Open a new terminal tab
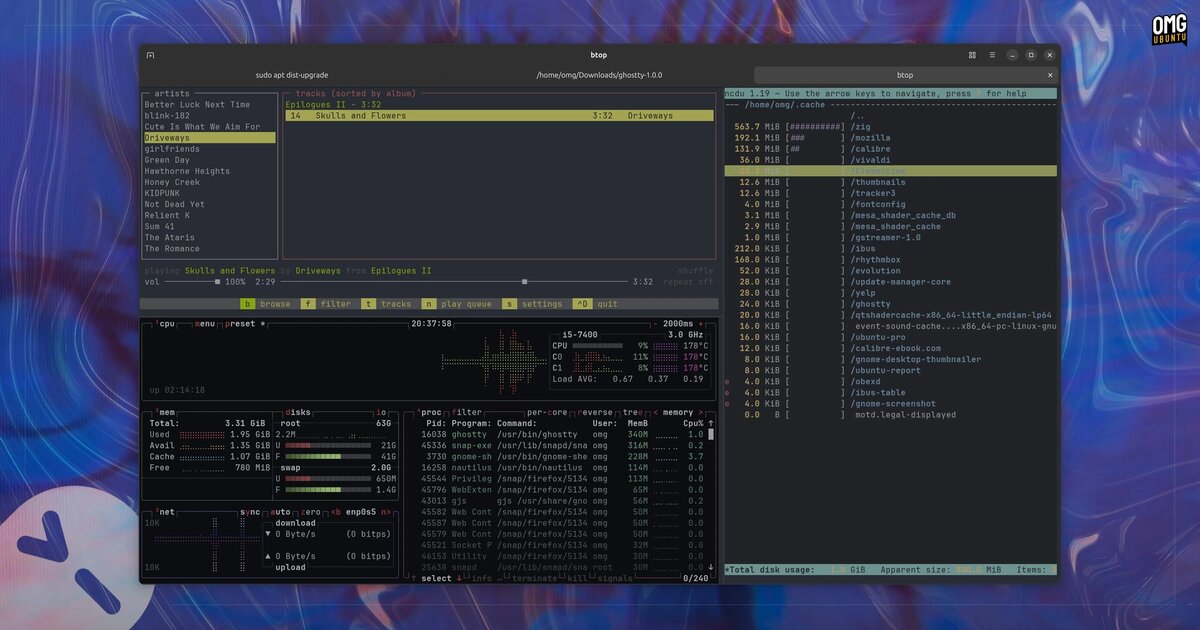 coord(151,55)
